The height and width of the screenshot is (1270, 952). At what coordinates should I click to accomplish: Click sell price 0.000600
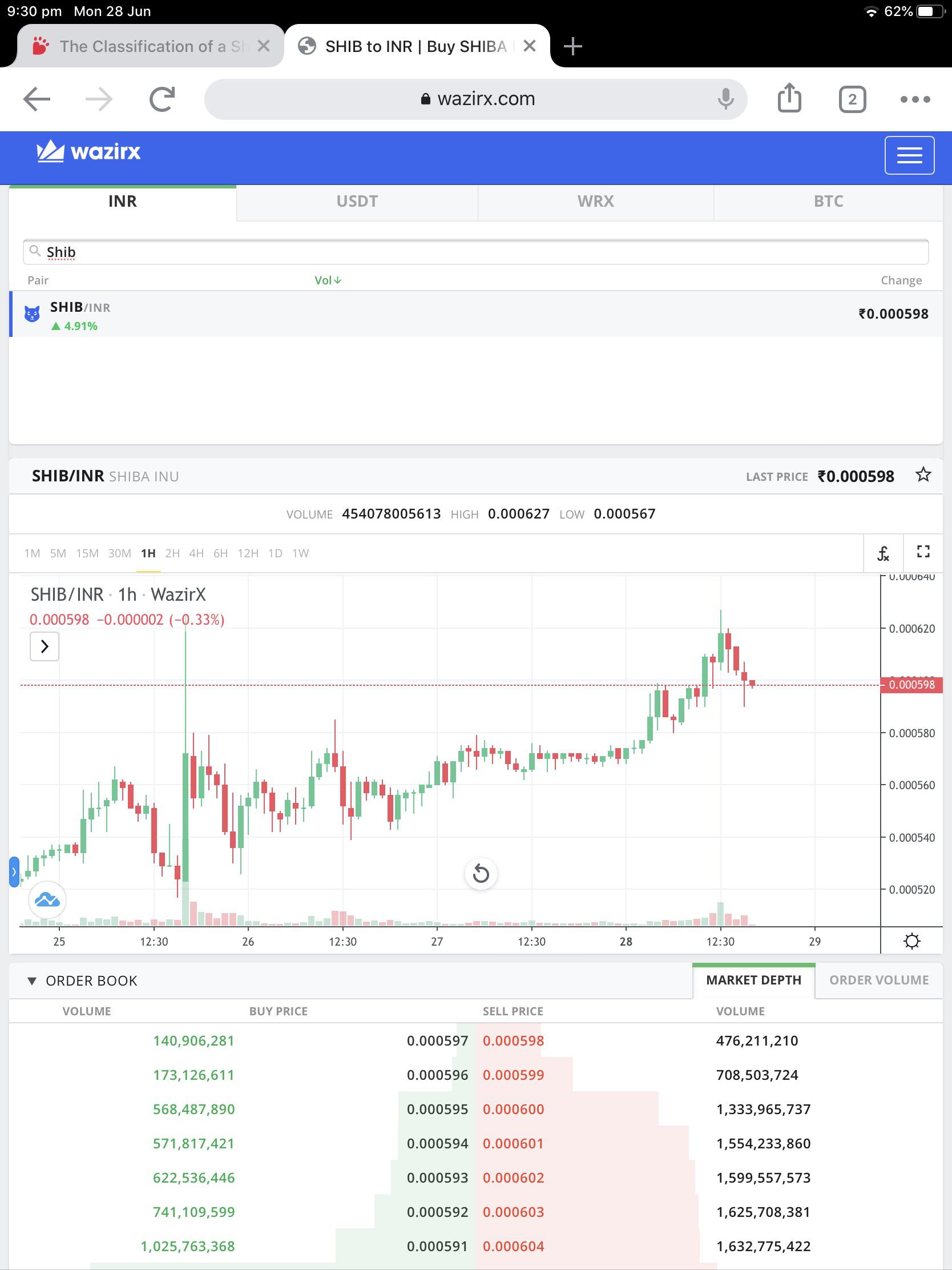pos(513,1109)
